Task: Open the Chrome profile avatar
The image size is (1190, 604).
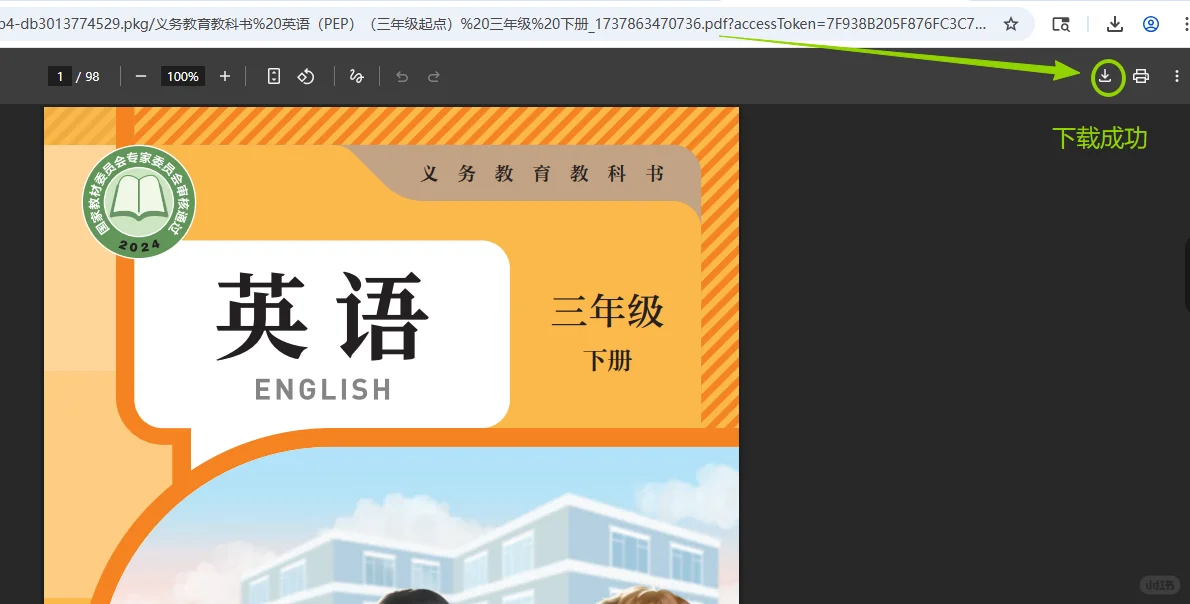Action: pos(1151,24)
